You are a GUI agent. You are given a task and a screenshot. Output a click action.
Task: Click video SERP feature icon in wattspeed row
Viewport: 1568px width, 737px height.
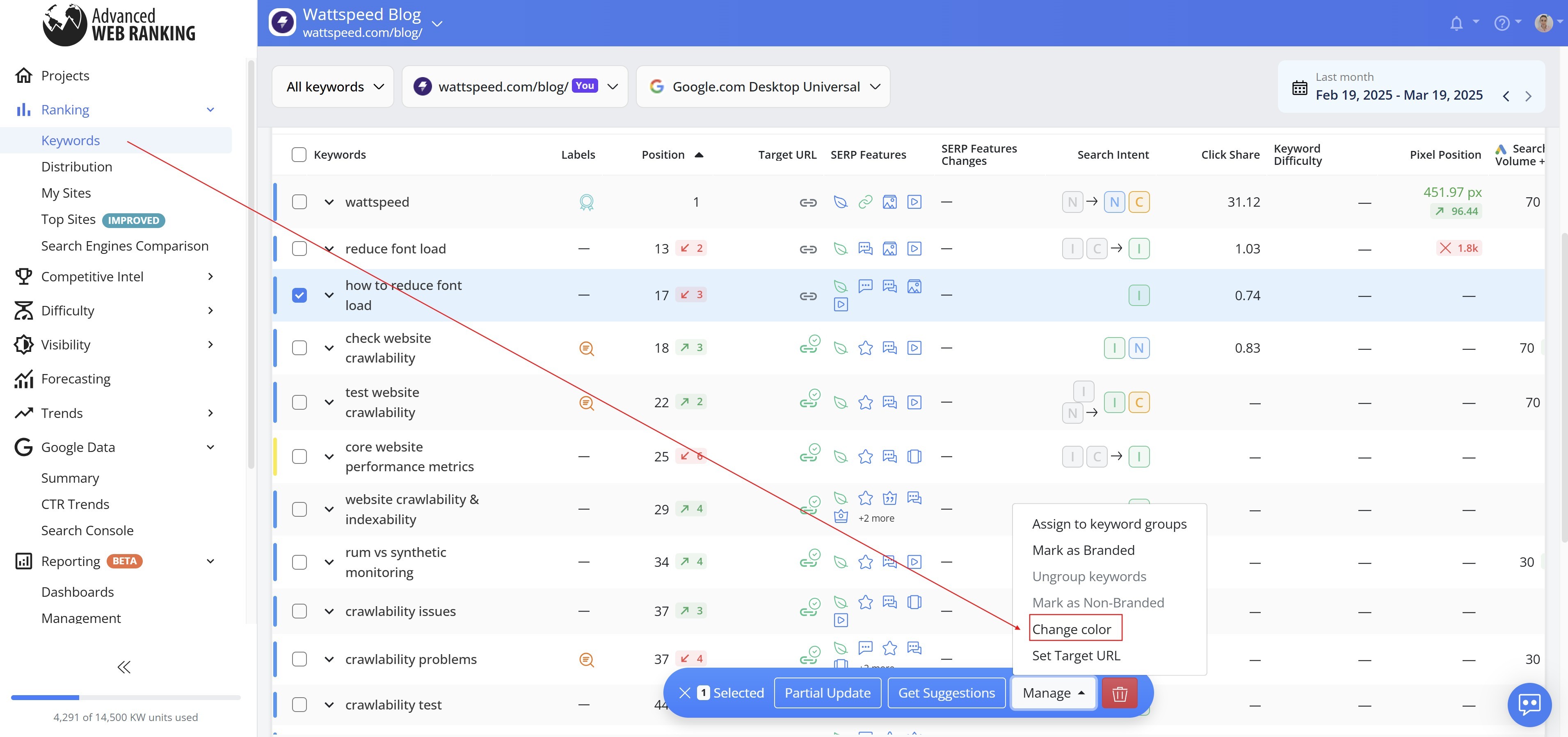pos(914,201)
